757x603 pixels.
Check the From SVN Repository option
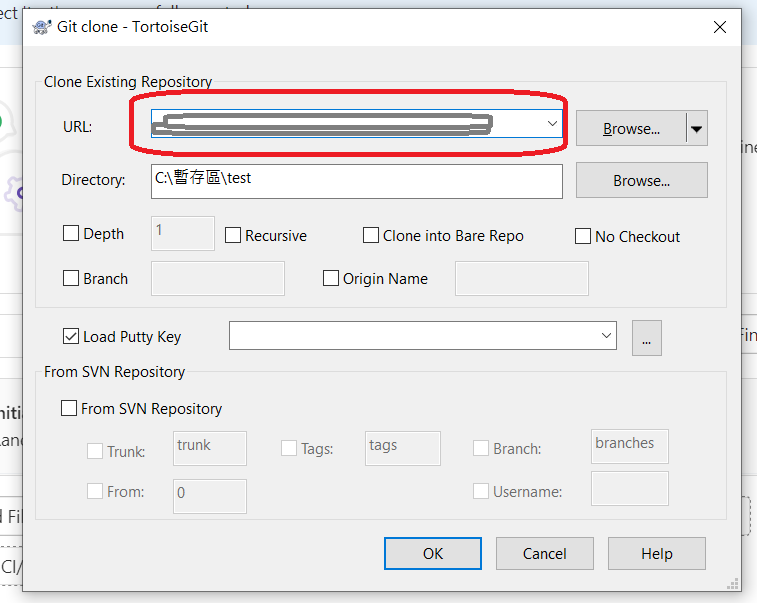(69, 408)
